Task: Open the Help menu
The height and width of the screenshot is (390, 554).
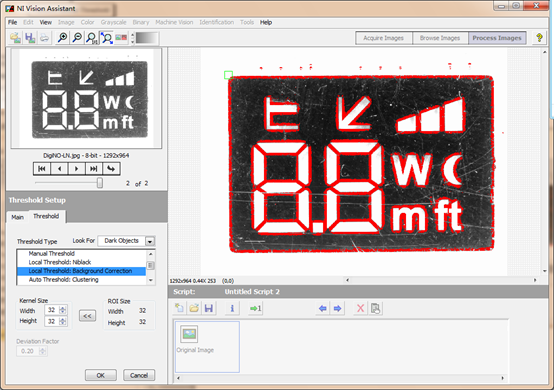Action: tap(266, 22)
